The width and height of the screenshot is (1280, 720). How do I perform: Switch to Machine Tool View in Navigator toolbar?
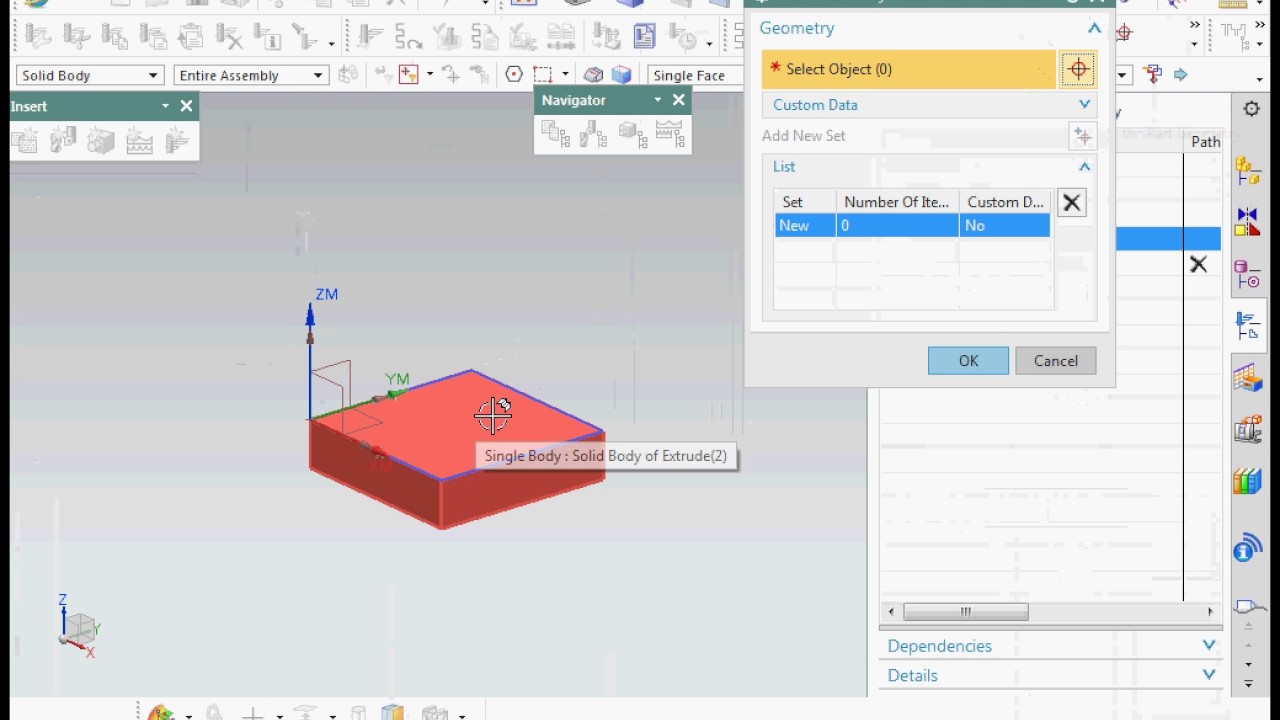point(593,133)
